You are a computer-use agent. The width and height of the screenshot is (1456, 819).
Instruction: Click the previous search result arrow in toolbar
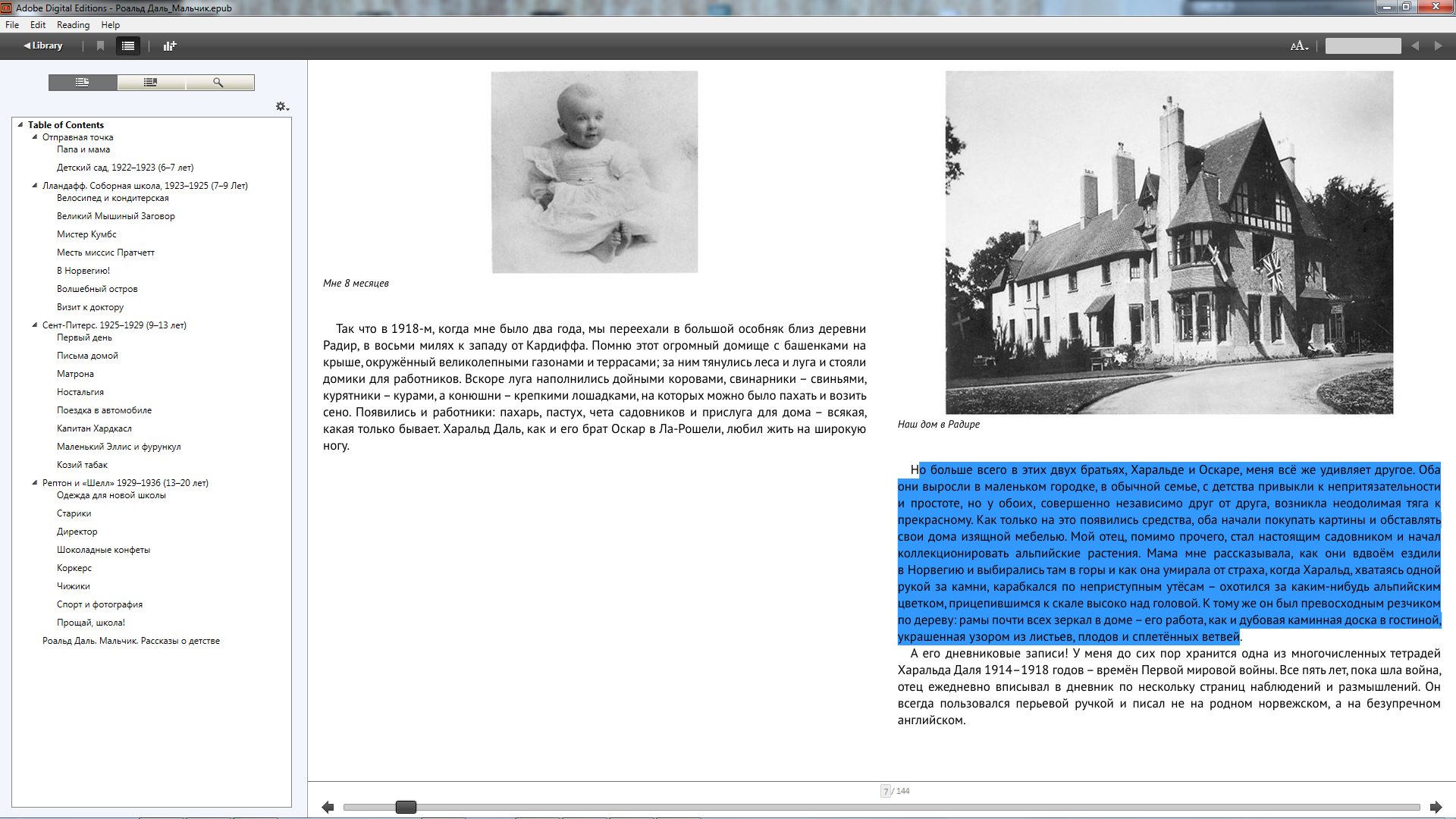[1414, 46]
